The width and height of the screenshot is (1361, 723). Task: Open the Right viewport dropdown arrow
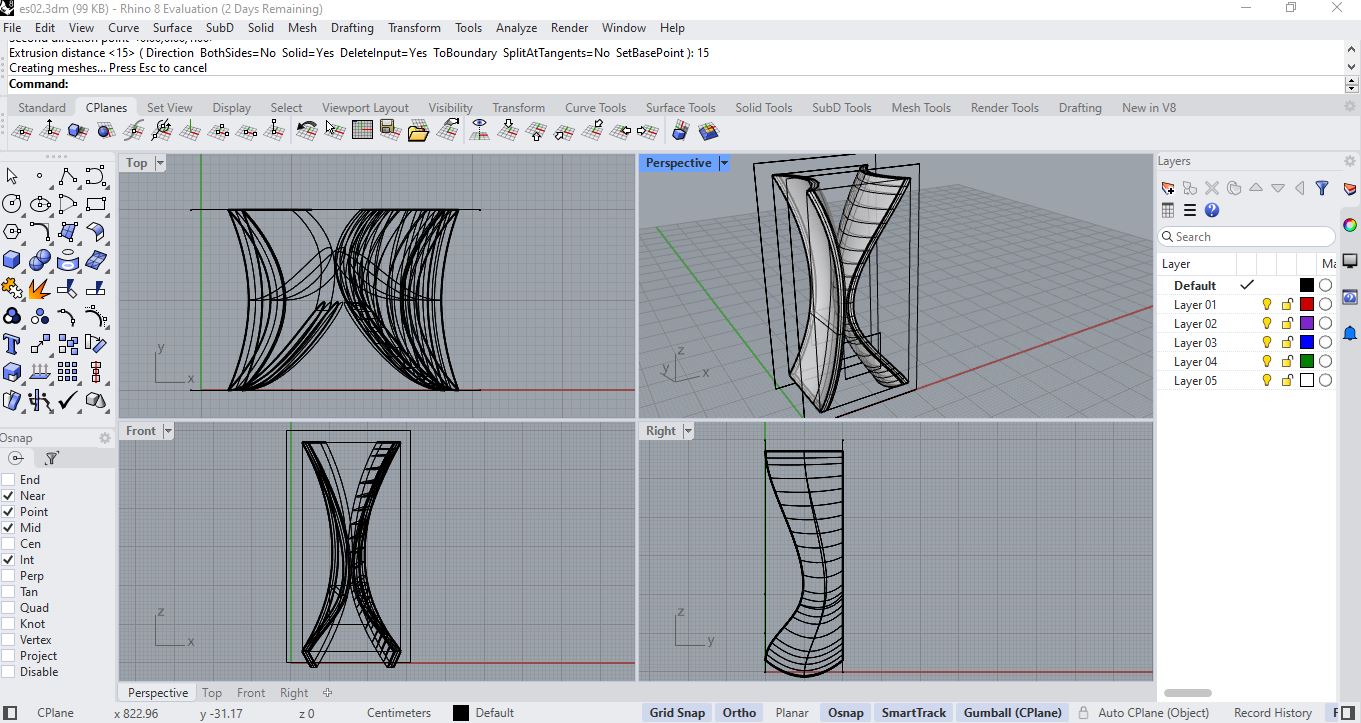pos(687,431)
